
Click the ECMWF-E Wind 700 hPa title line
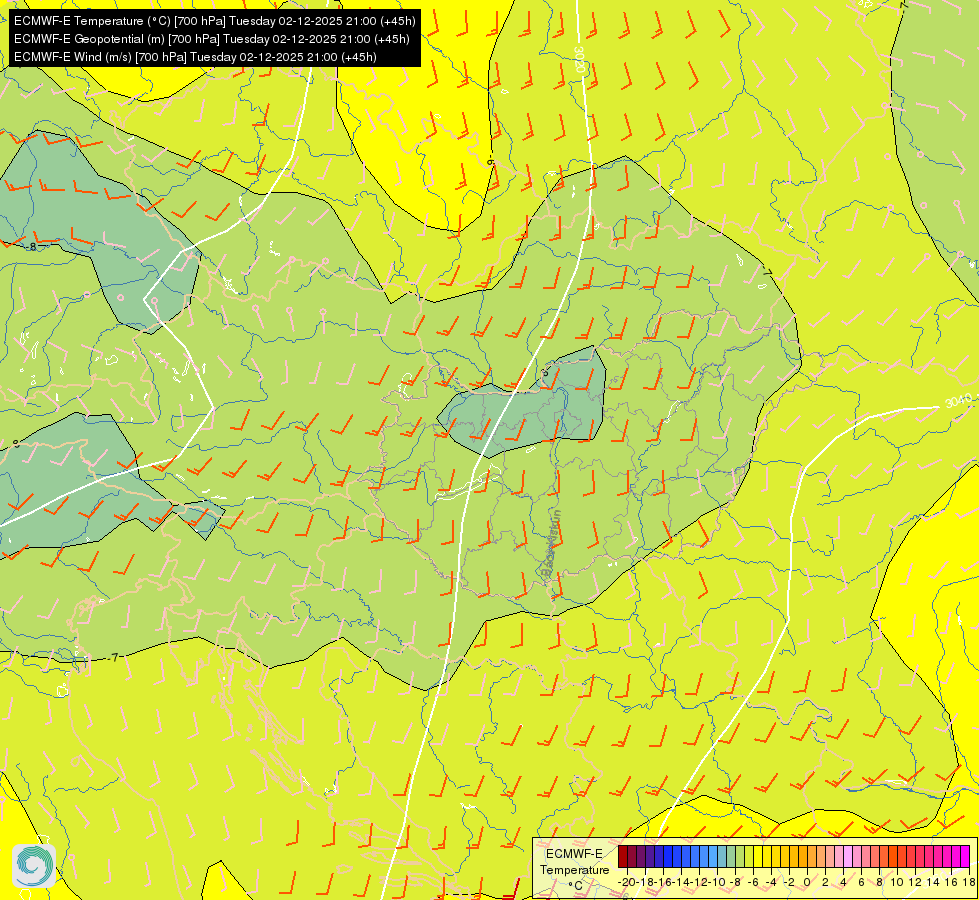pyautogui.click(x=195, y=57)
